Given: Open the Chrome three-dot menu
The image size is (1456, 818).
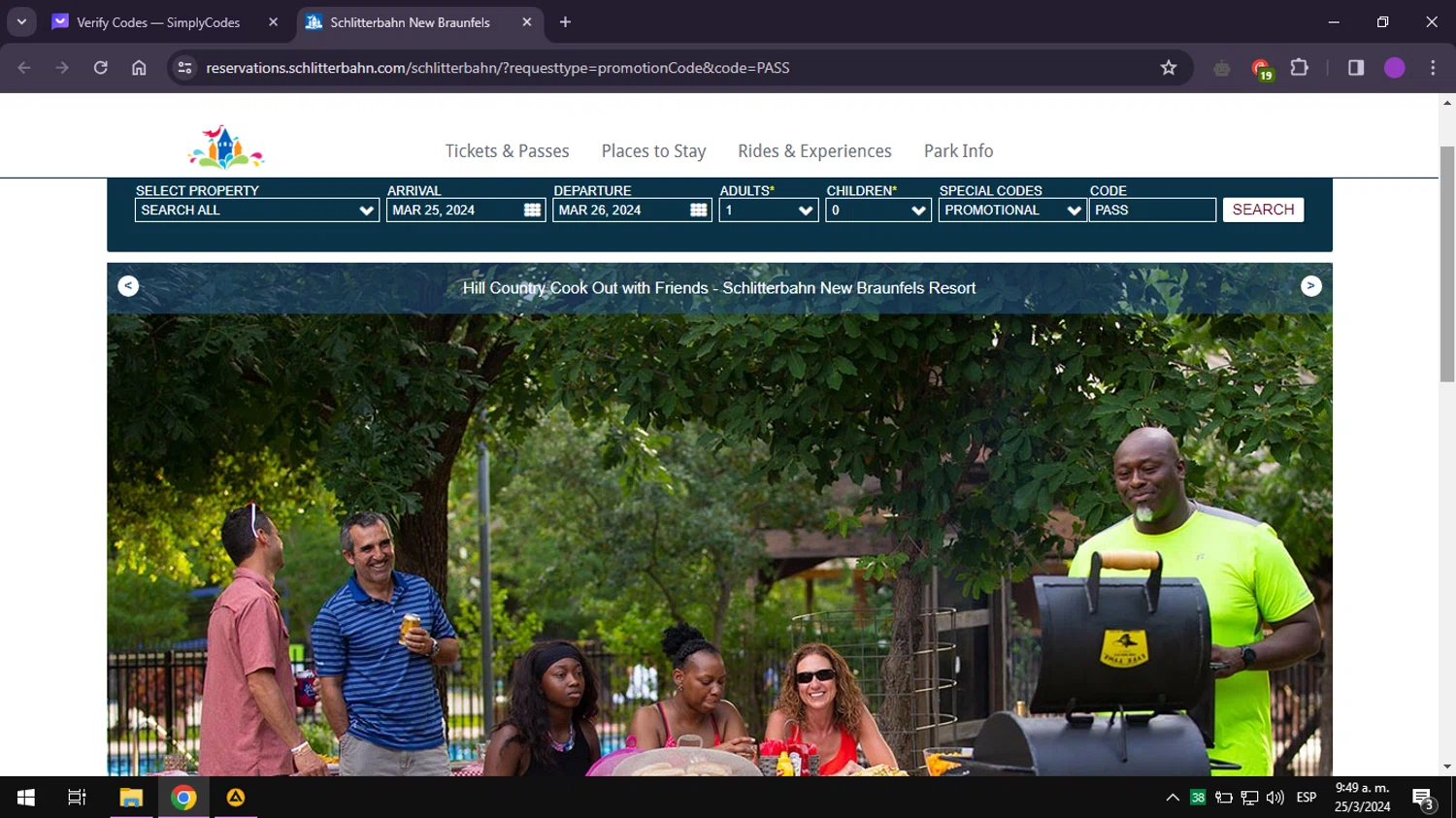Looking at the screenshot, I should pyautogui.click(x=1433, y=68).
